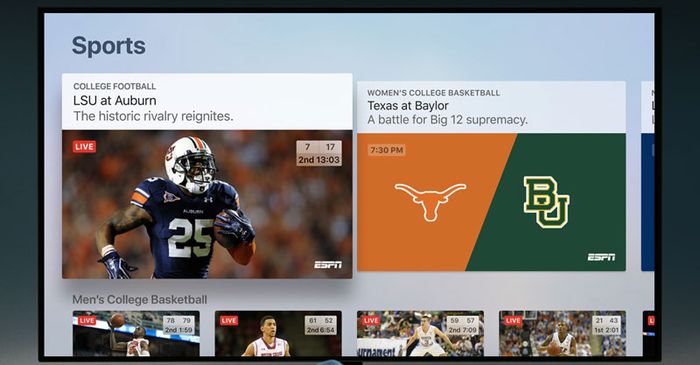
Task: Open basketball game with 78–79 score
Action: pyautogui.click(x=136, y=333)
